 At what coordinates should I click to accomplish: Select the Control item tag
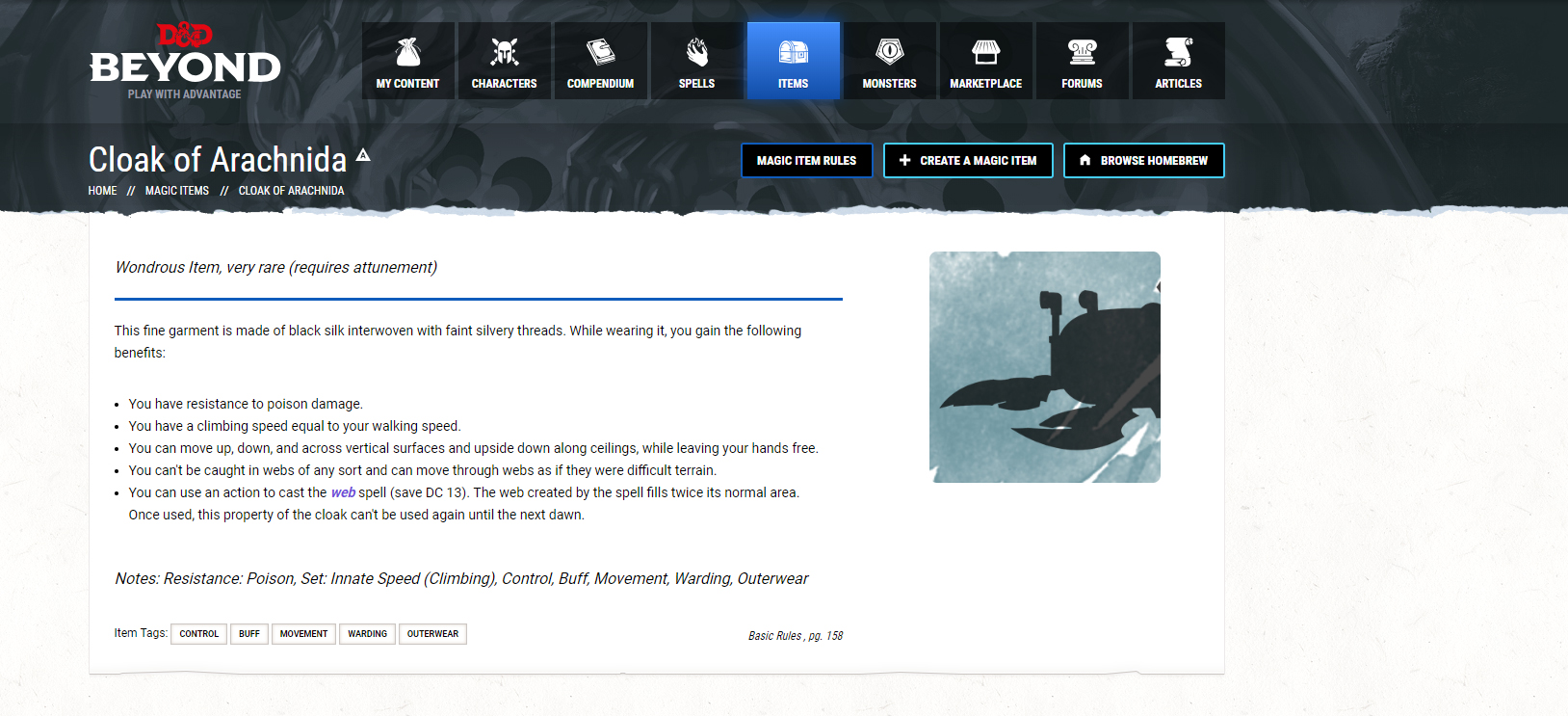click(198, 634)
